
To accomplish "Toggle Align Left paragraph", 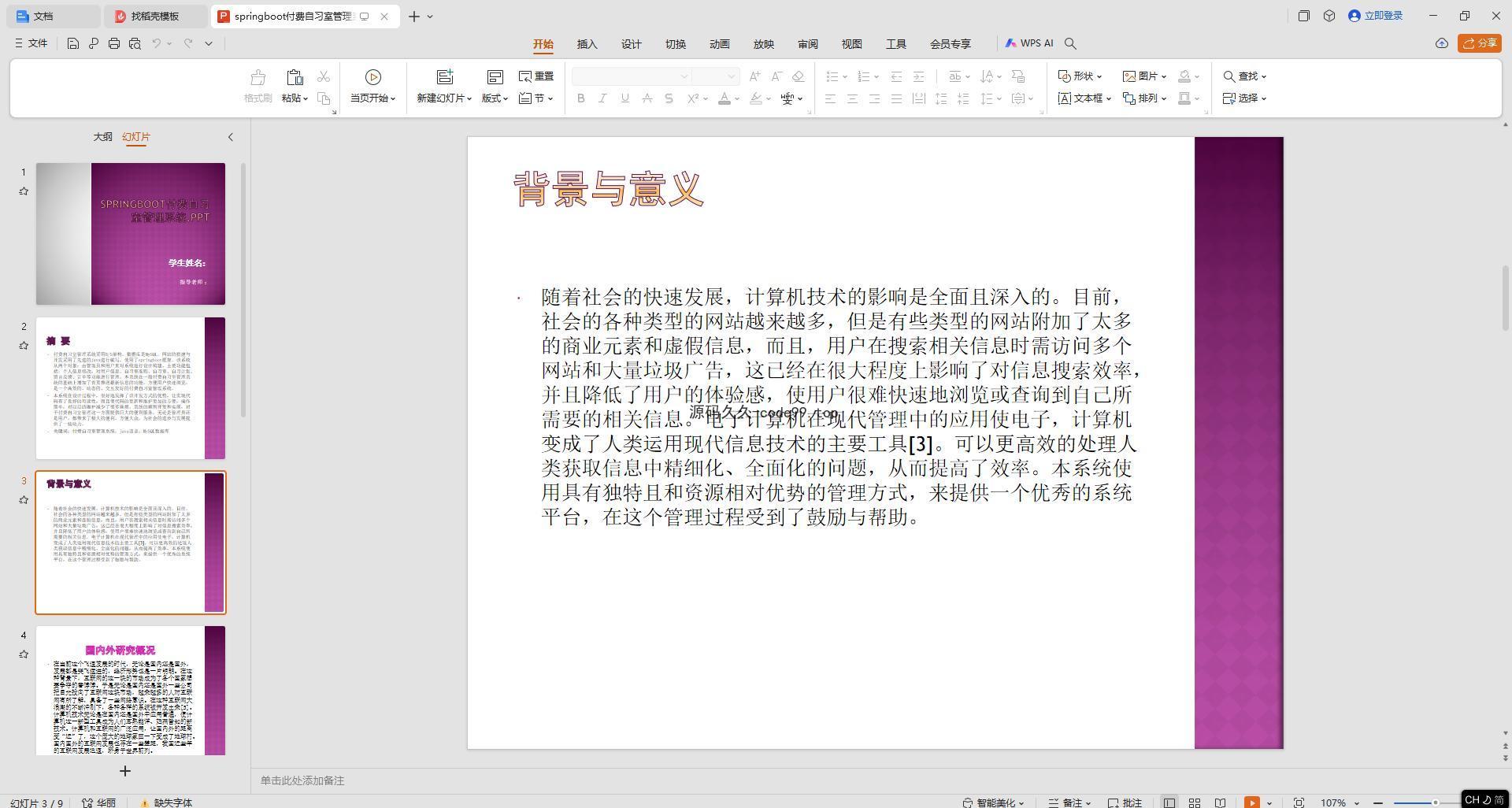I will tap(830, 98).
